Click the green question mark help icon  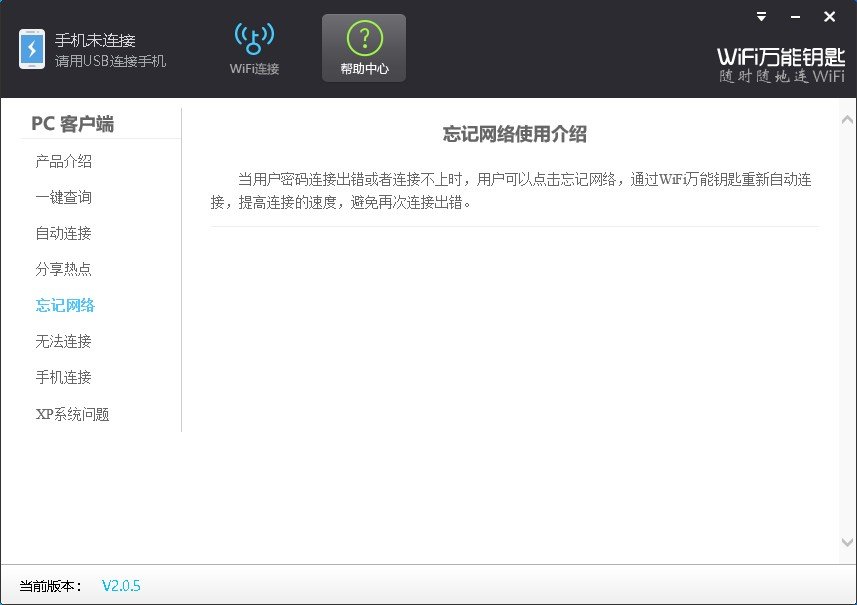tap(363, 37)
